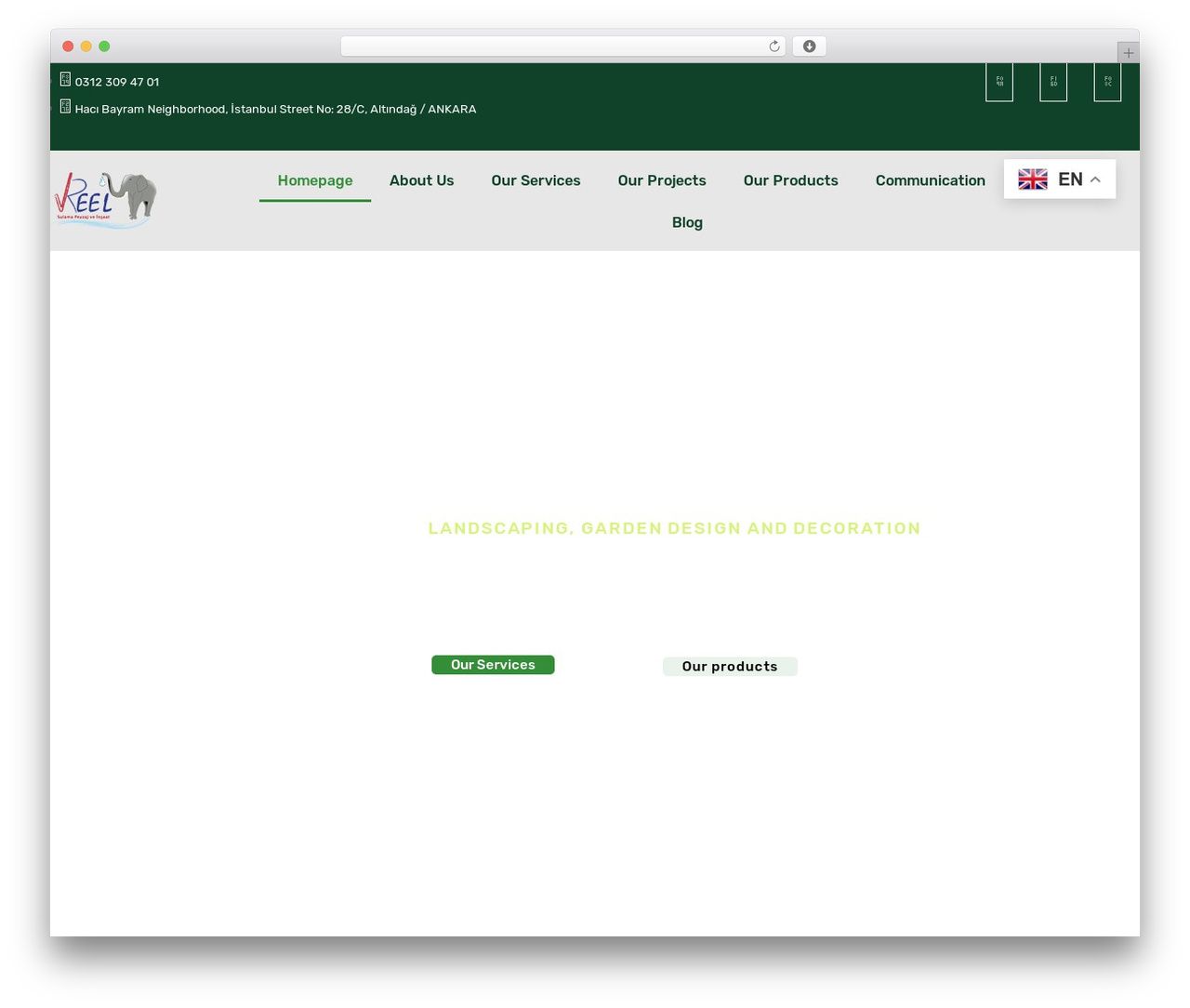The height and width of the screenshot is (1008, 1190).
Task: Click the phone icon beside 0312 309 47 01
Action: click(65, 79)
